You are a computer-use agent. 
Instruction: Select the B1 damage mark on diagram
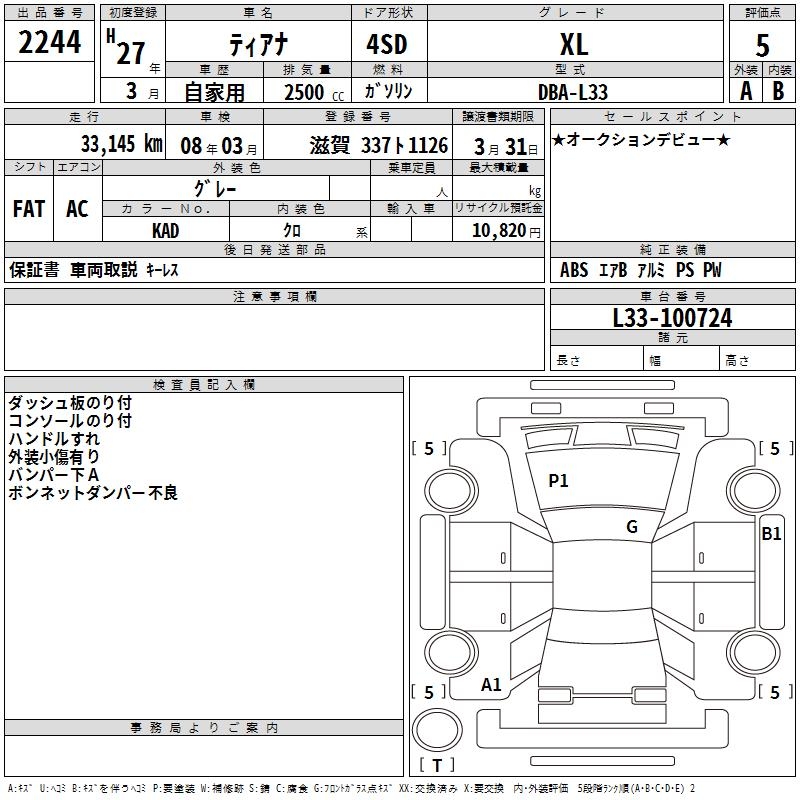coord(771,534)
